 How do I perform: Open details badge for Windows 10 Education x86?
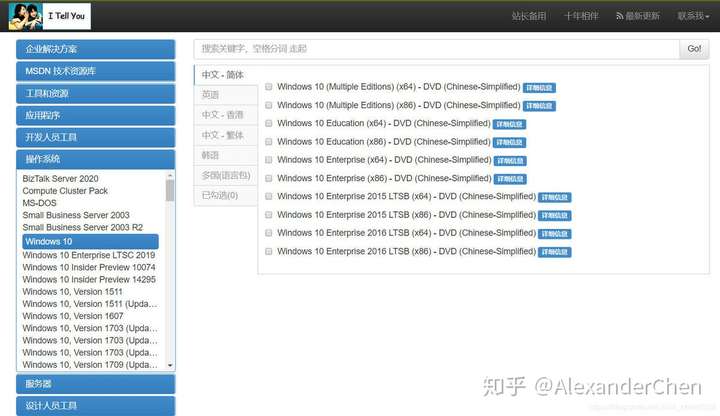coord(509,142)
